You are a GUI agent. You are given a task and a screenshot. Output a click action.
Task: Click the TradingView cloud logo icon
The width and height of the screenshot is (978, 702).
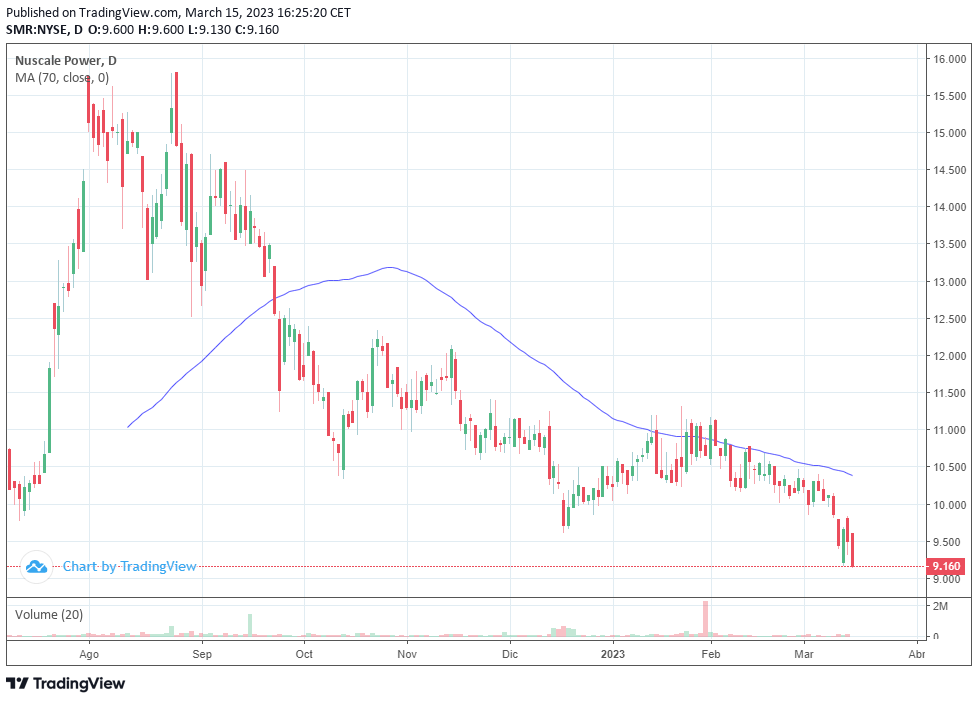36,567
